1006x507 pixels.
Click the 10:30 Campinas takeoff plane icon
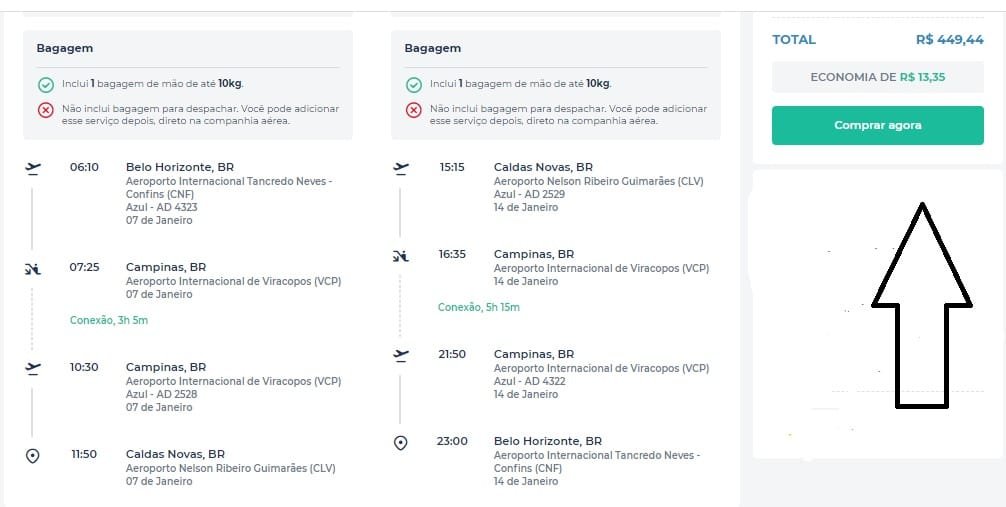click(33, 368)
